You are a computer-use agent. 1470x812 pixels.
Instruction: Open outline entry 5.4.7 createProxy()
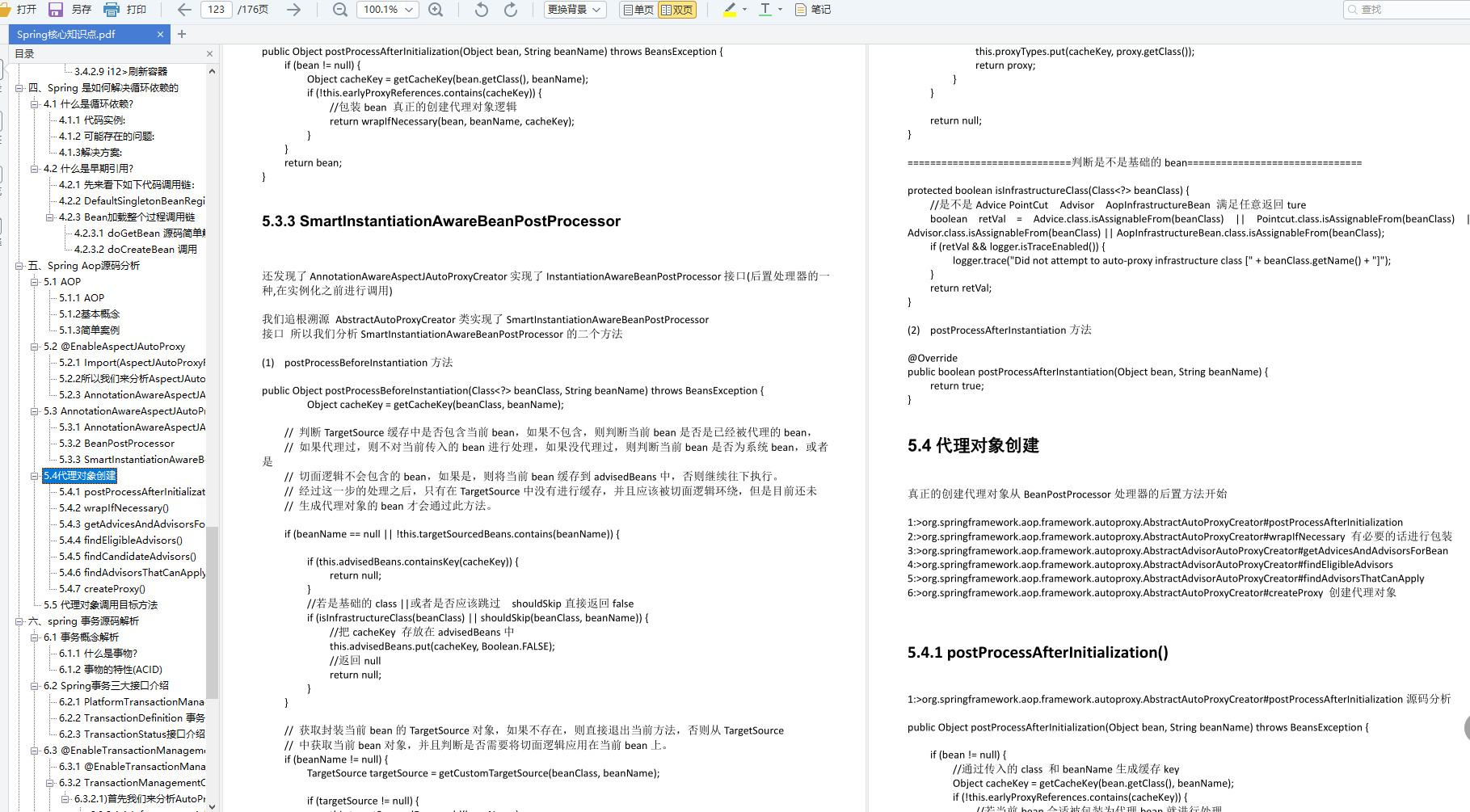pyautogui.click(x=102, y=589)
